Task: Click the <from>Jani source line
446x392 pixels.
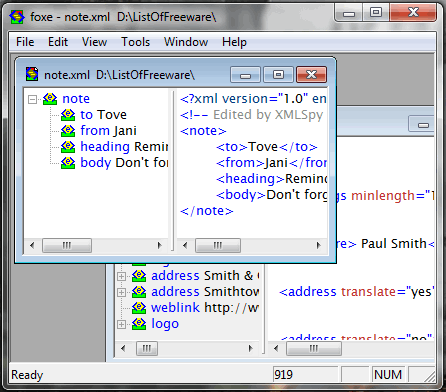Action: [x=271, y=163]
